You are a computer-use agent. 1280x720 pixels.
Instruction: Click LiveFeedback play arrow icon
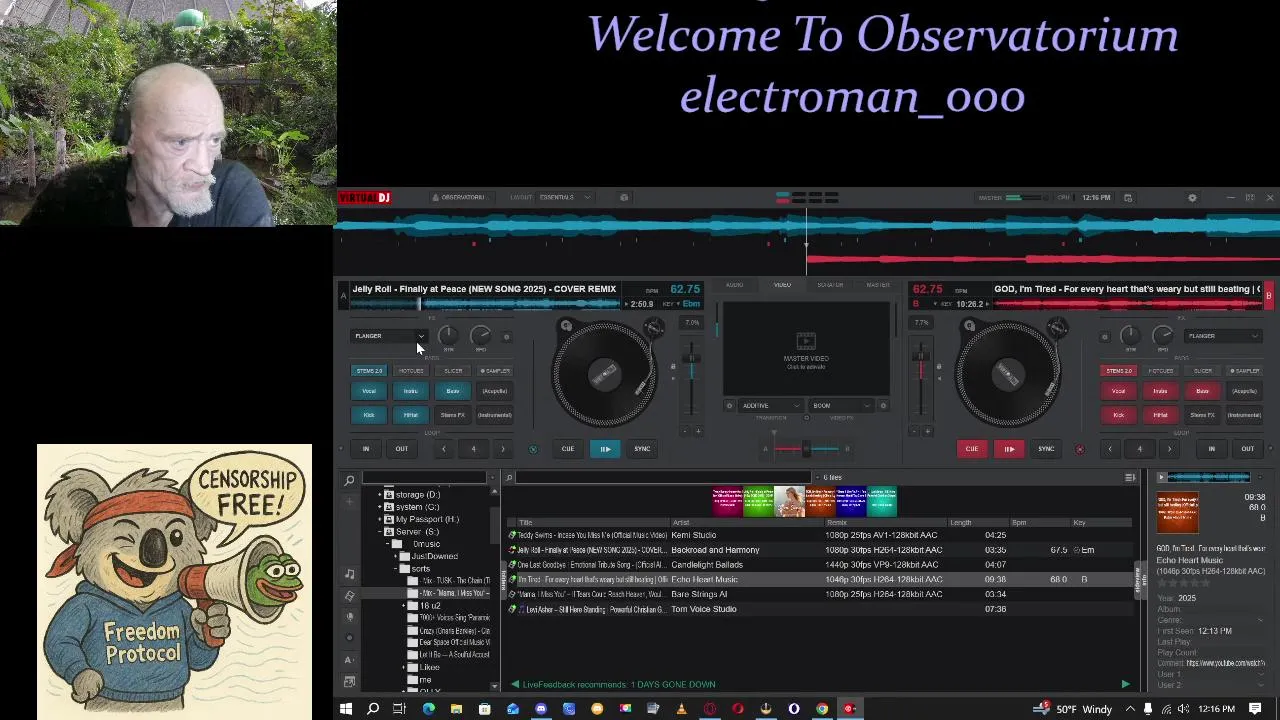pos(1125,685)
